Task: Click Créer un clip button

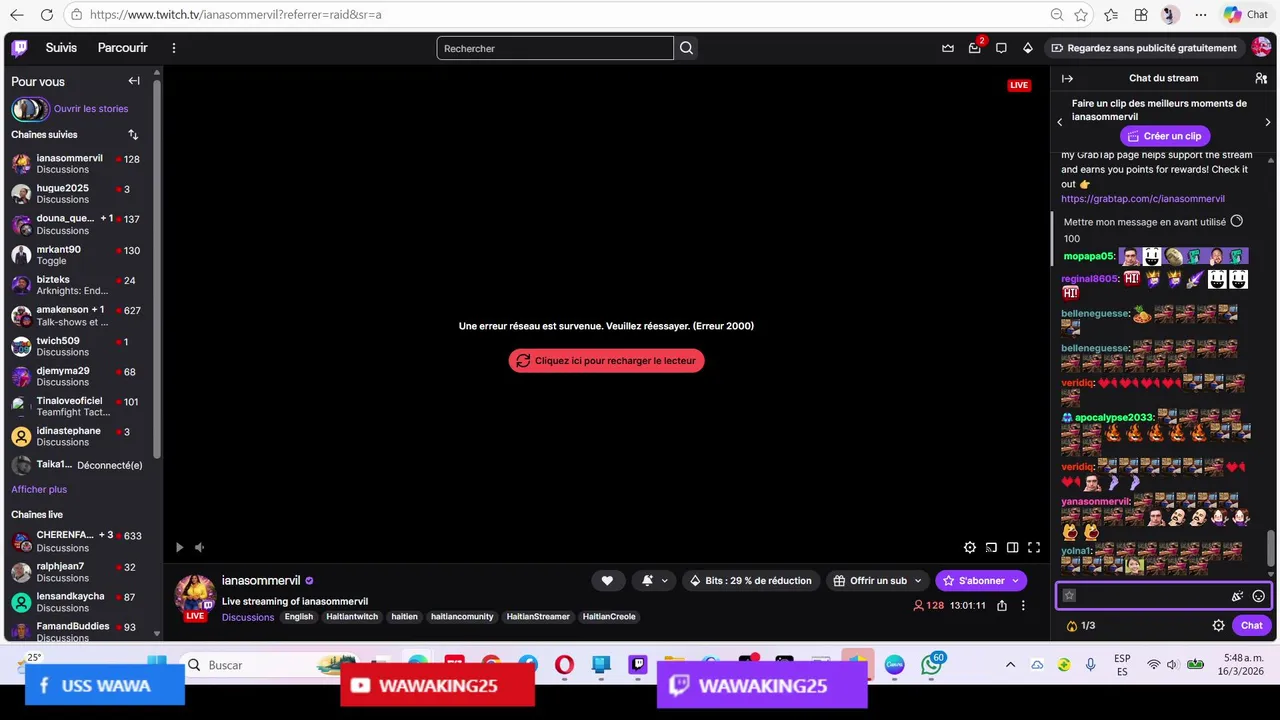Action: 1164,136
